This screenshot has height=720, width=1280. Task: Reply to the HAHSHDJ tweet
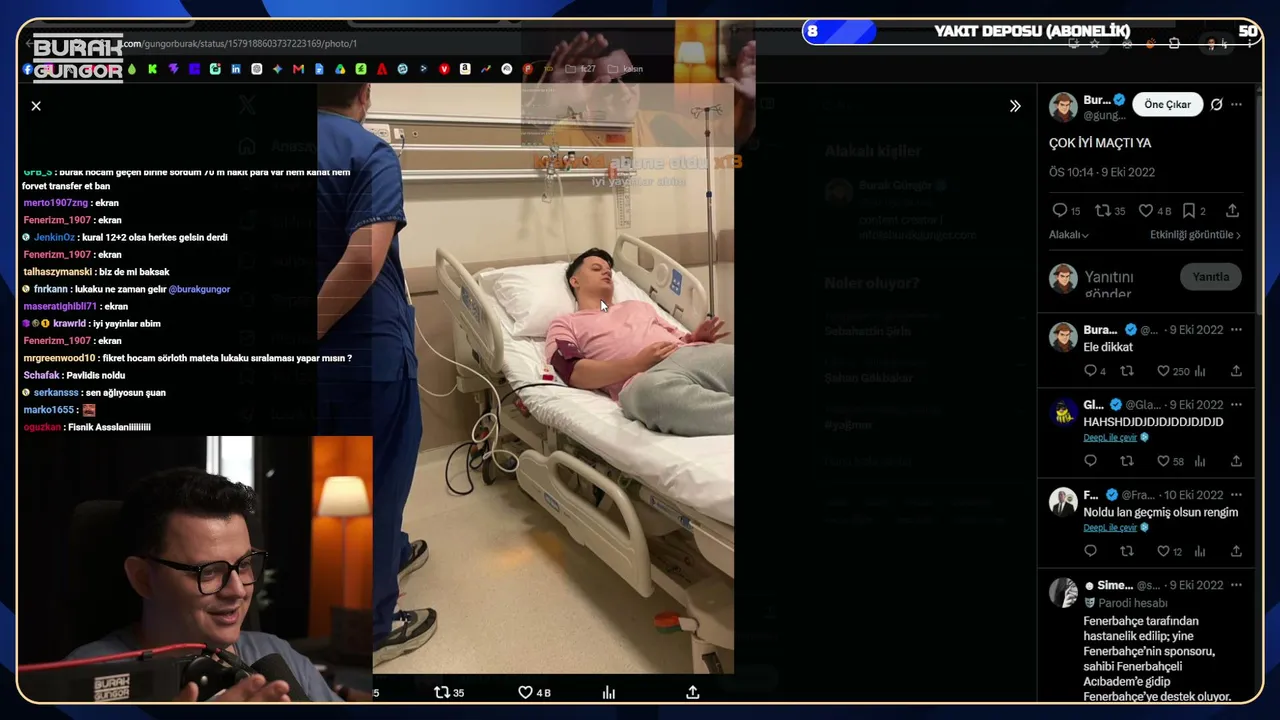1090,461
